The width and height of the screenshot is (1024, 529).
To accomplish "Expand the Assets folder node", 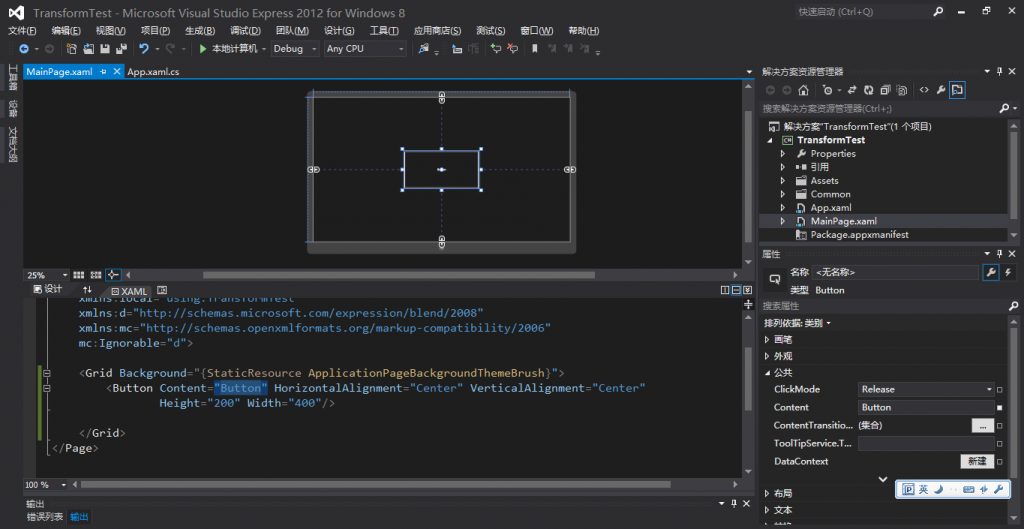I will [x=783, y=181].
